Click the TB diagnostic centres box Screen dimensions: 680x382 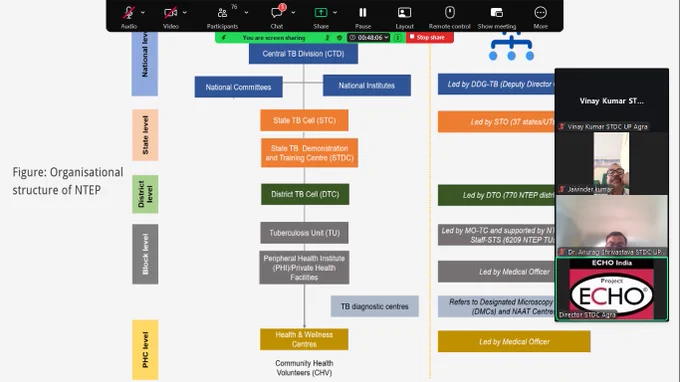click(x=375, y=306)
